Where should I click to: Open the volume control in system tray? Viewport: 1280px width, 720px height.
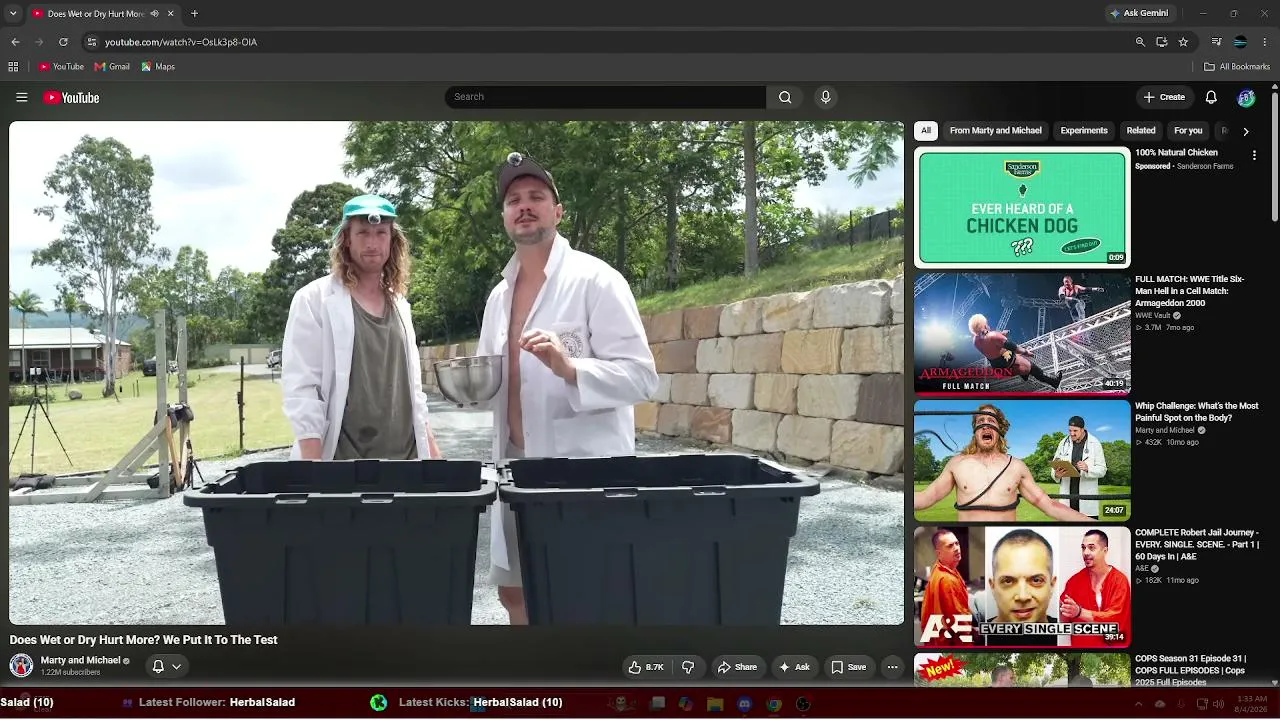[x=1220, y=704]
